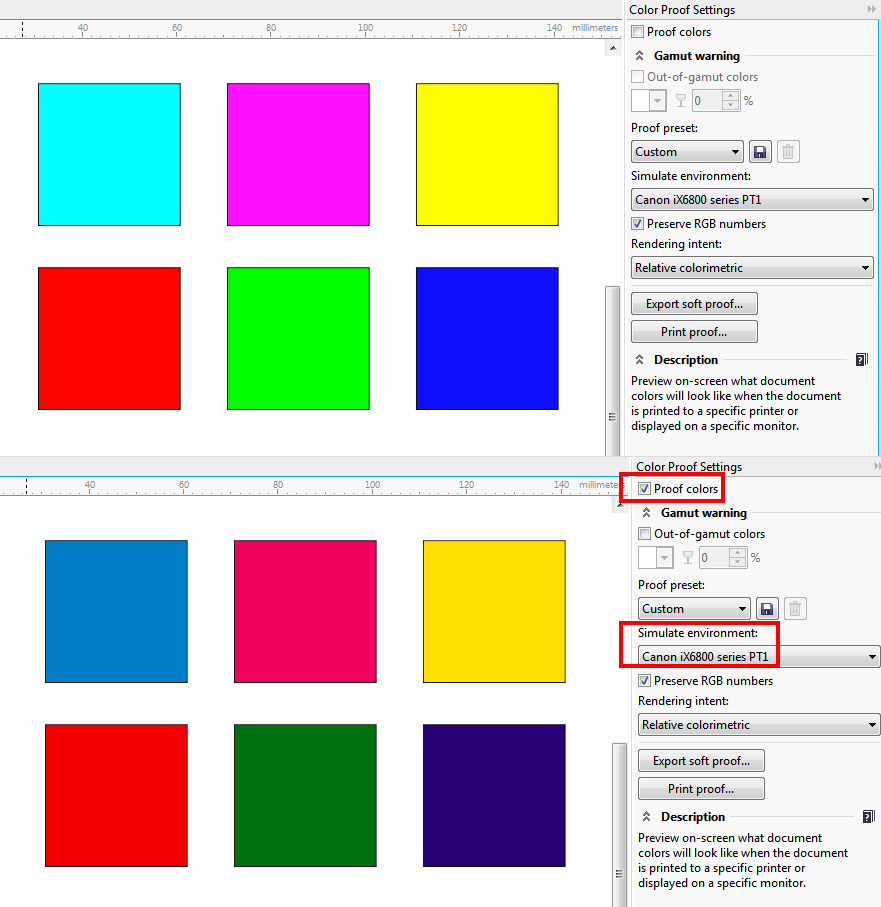Collapse the upper Color Proof Settings docker arrows
881x907 pixels.
coord(871,10)
